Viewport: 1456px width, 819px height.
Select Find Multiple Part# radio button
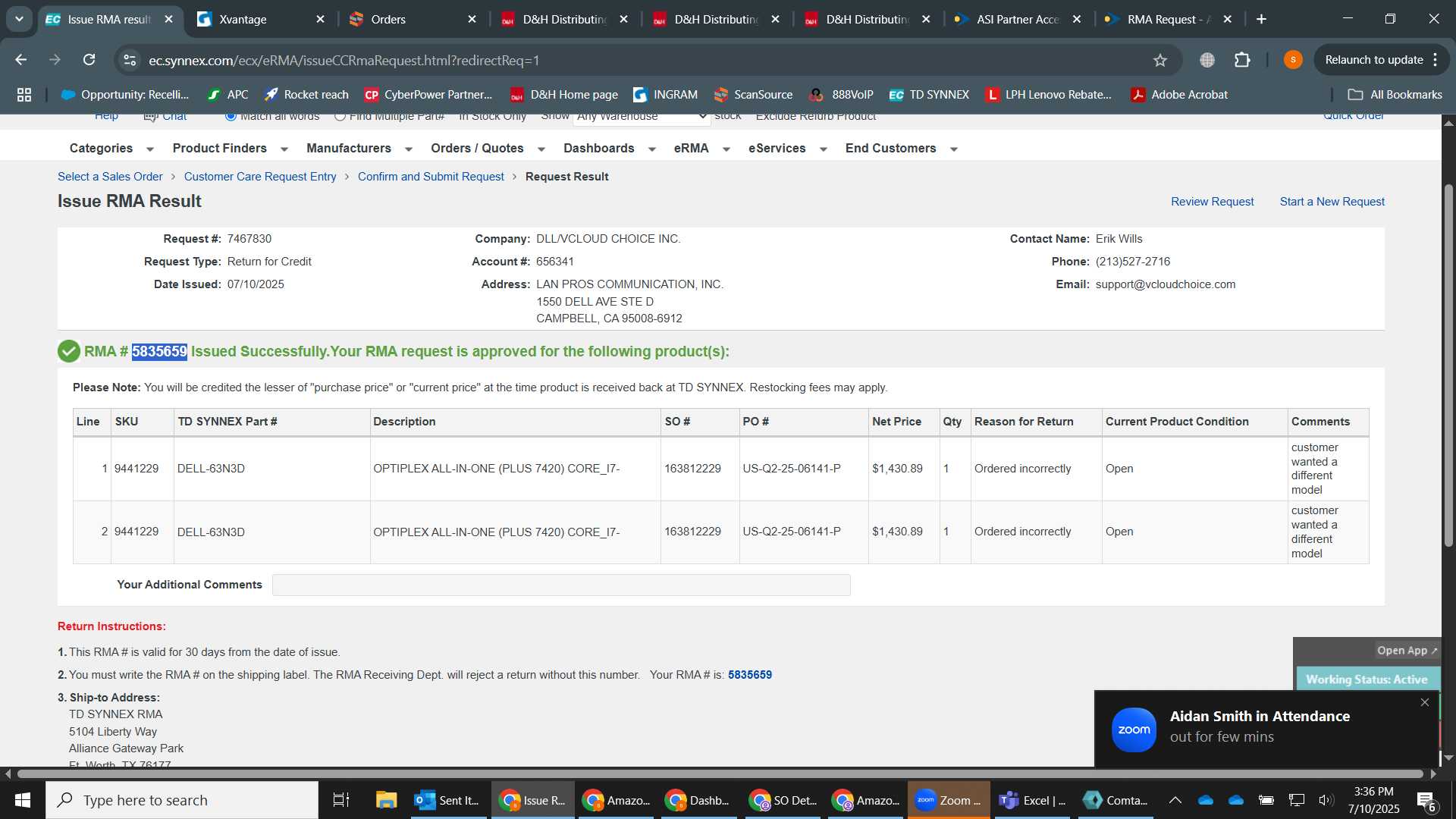coord(340,117)
